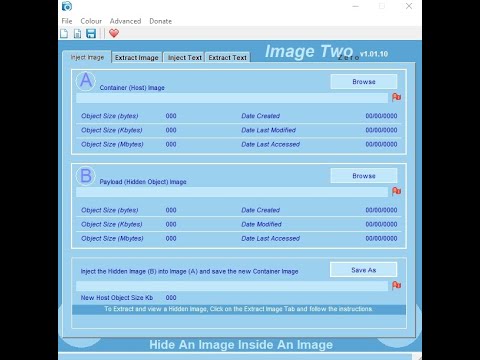Switch to the Inject Text tab
480x360 pixels.
185,58
